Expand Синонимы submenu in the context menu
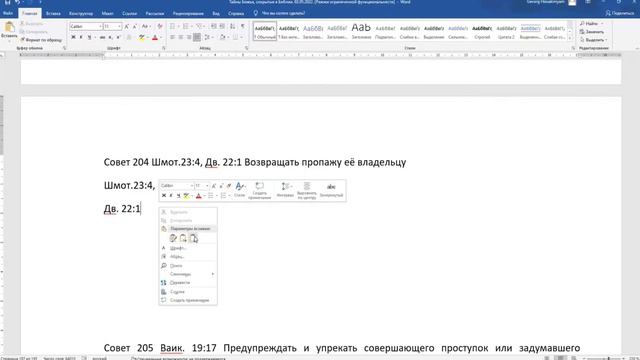640x360 pixels. tap(188, 274)
